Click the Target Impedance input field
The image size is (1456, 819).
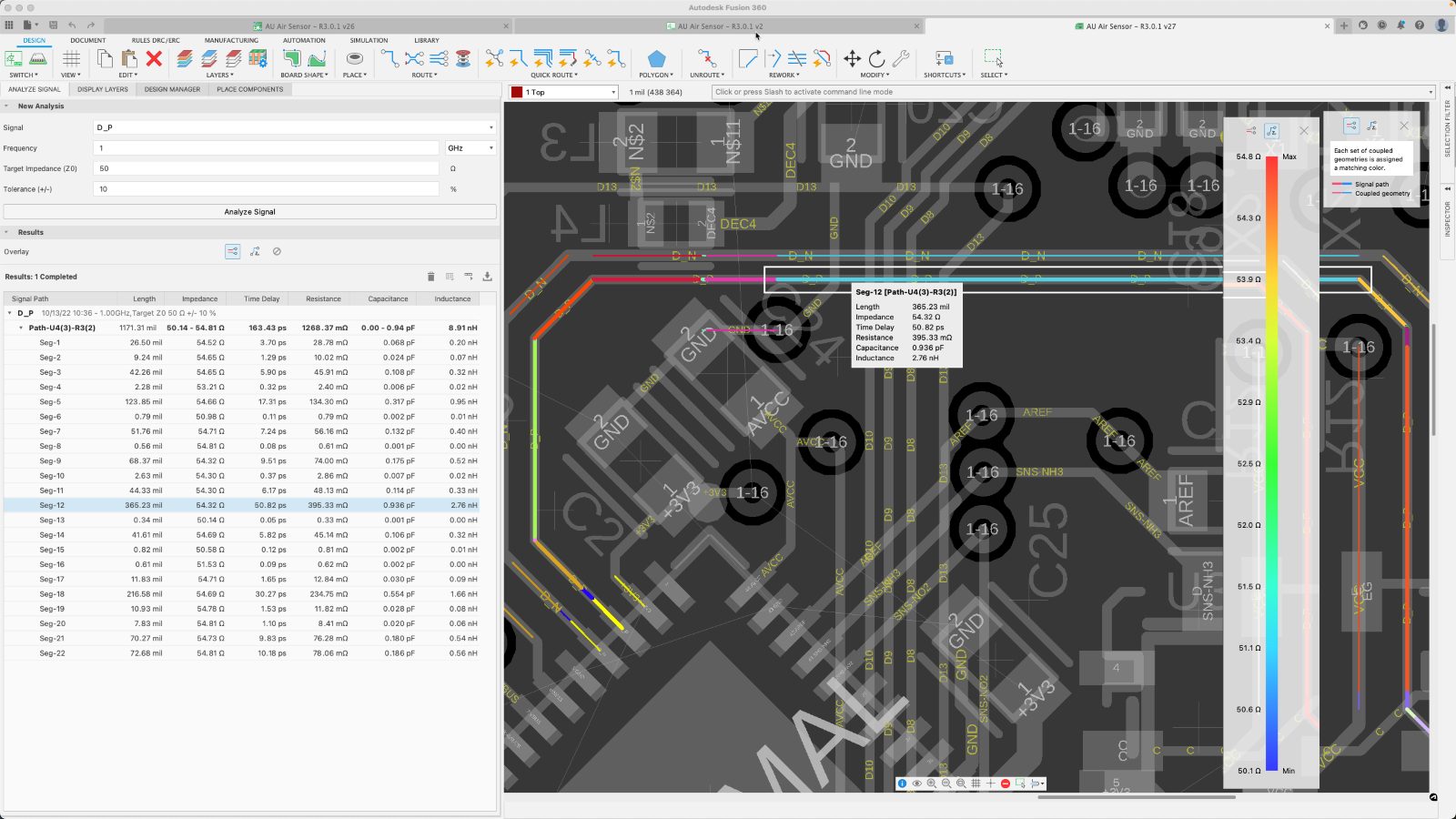click(266, 168)
